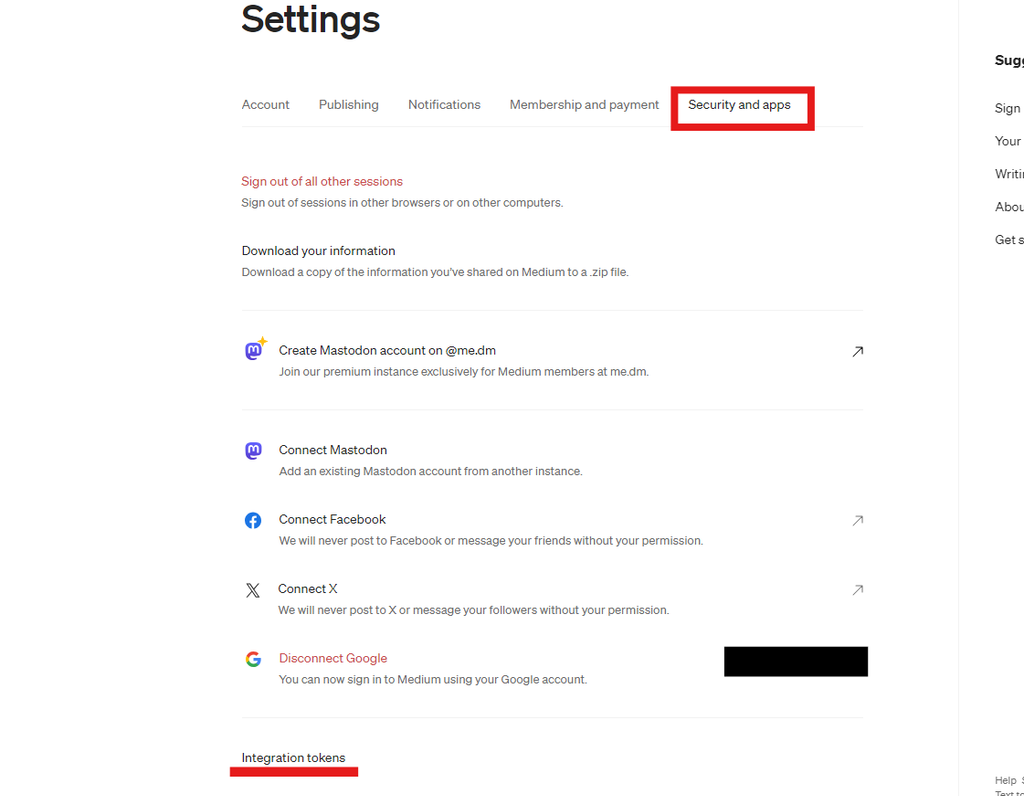
Task: Click the Mastodon icon next to "Connect Mastodon"
Action: (253, 450)
